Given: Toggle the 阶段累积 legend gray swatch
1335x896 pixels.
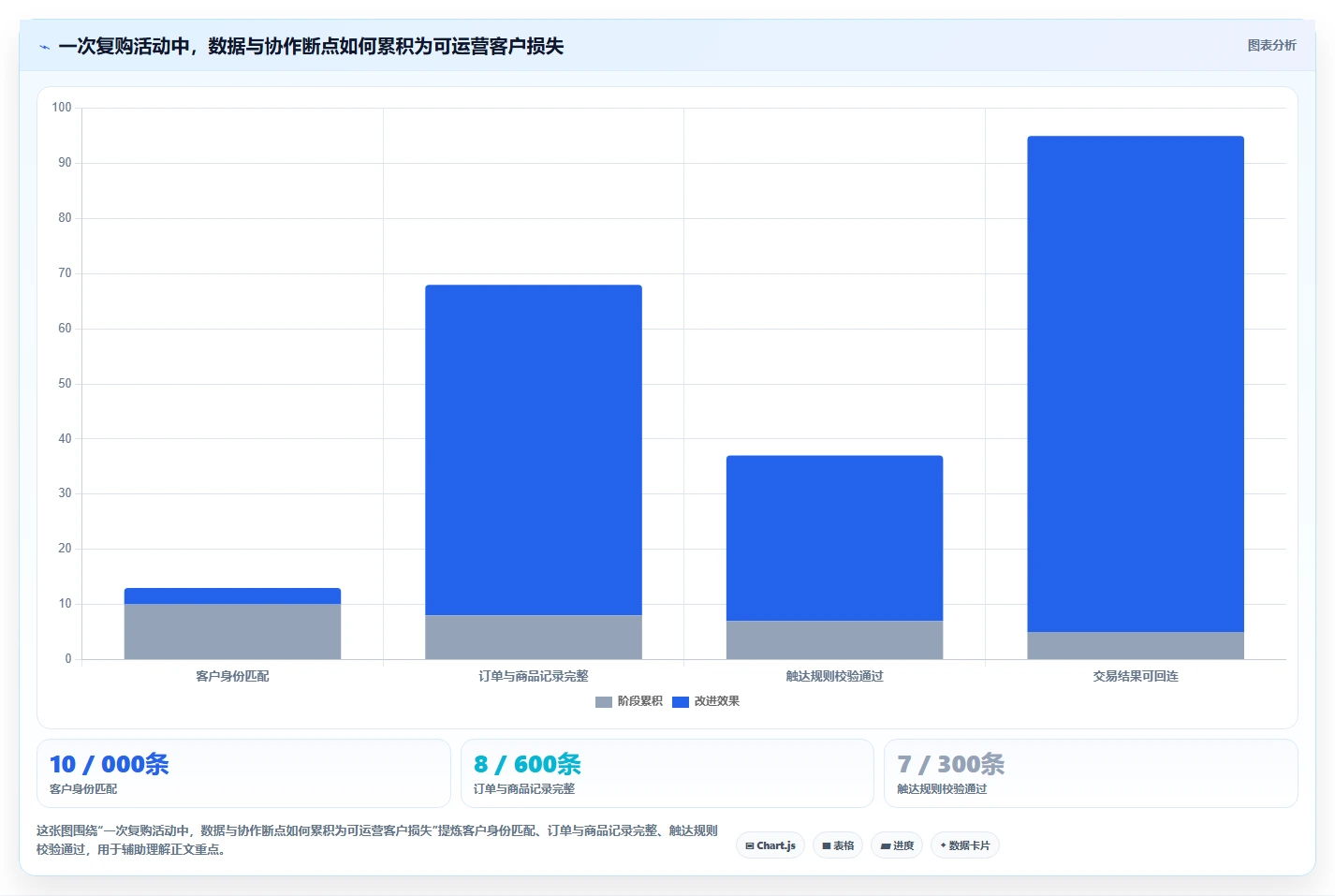Looking at the screenshot, I should point(604,701).
